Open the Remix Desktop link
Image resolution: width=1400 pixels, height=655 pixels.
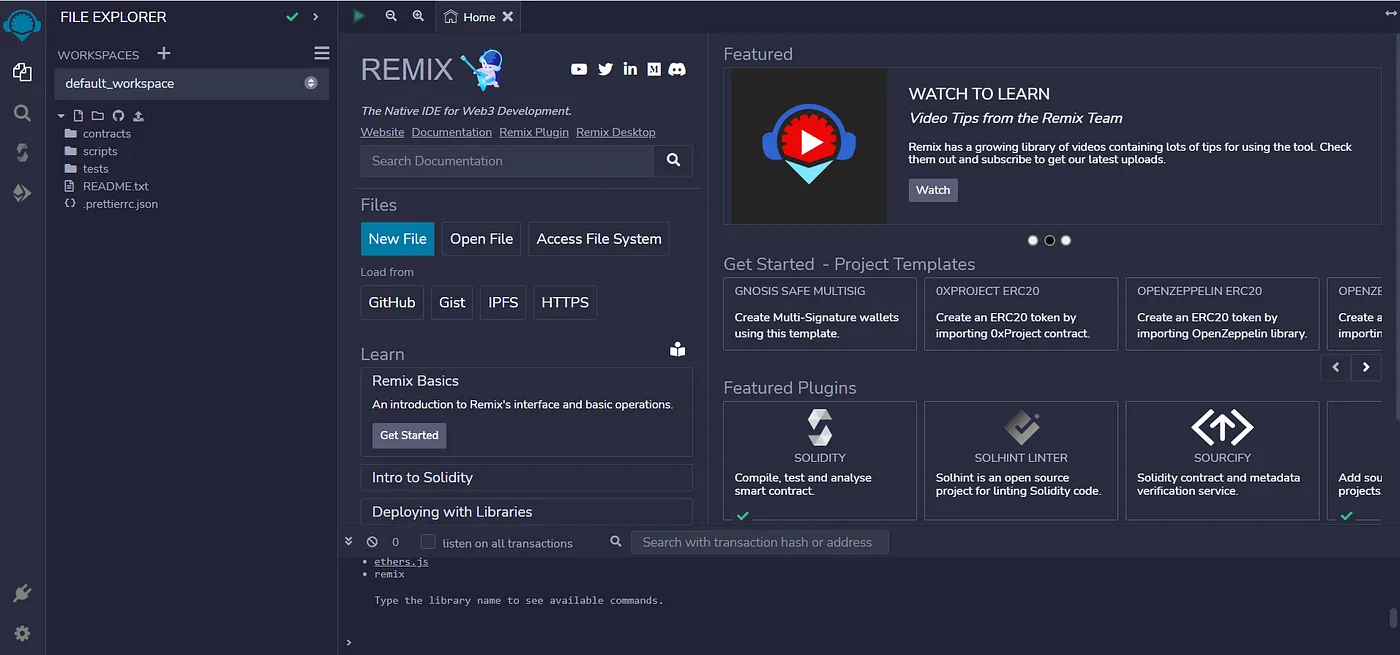pos(616,132)
